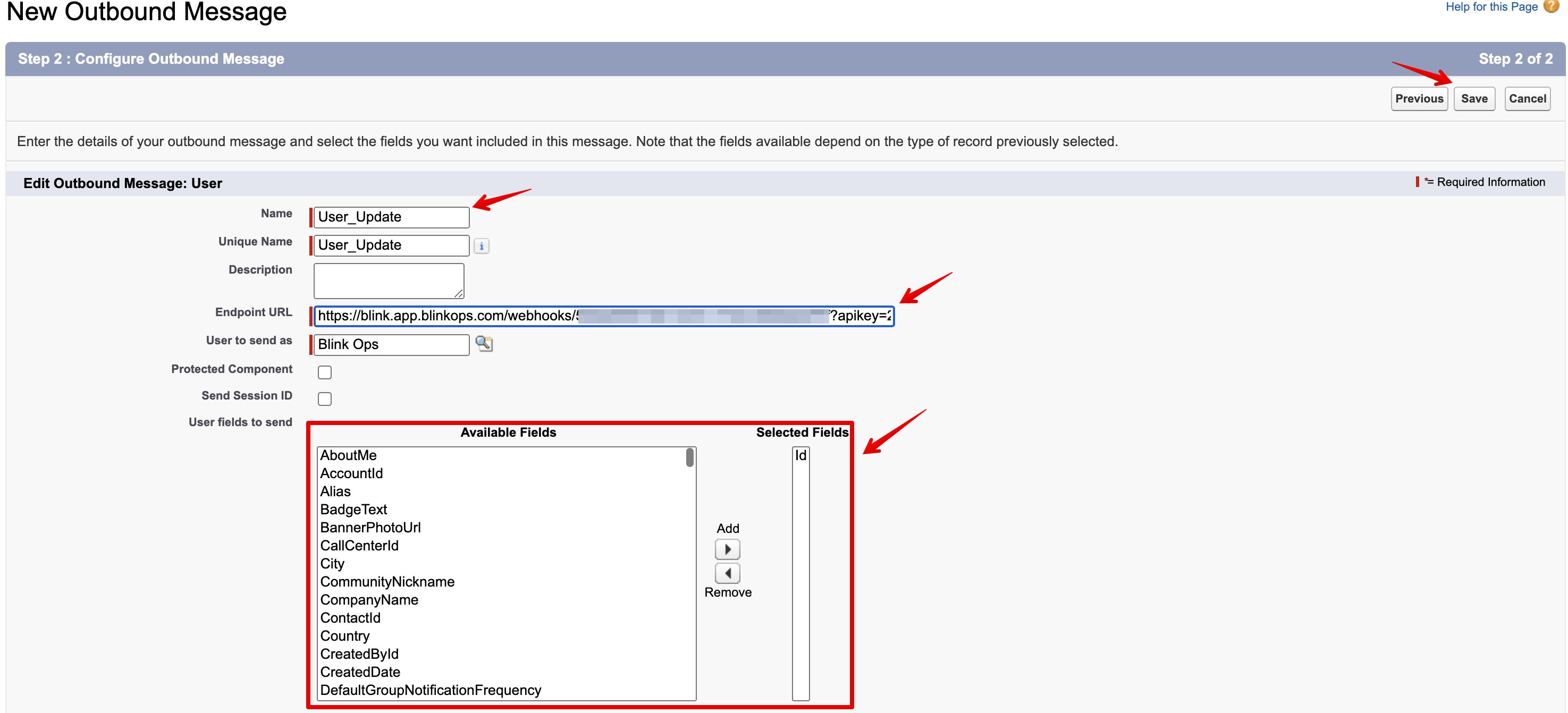Choose CompanyName from the available fields
The width and height of the screenshot is (1568, 713).
pyautogui.click(x=369, y=600)
